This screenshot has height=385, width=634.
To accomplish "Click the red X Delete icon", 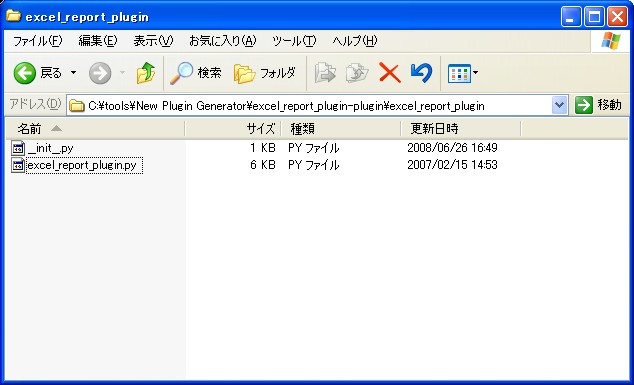I will tap(390, 73).
